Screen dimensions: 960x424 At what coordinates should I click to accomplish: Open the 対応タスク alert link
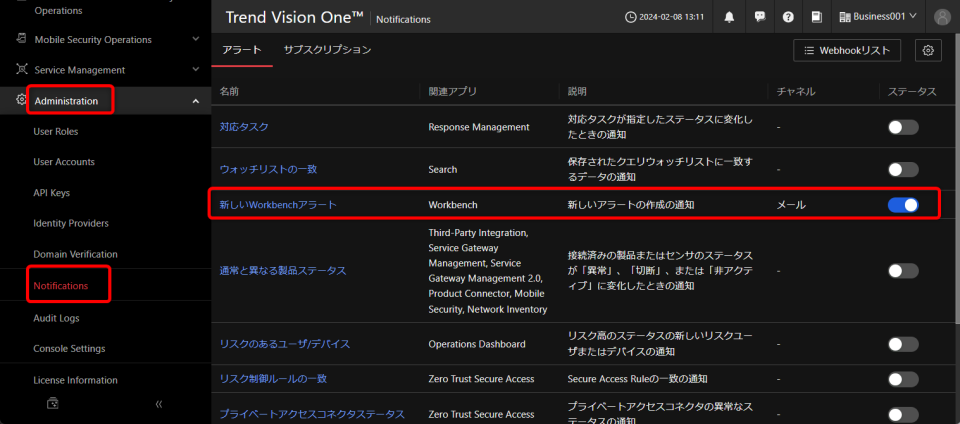(244, 127)
